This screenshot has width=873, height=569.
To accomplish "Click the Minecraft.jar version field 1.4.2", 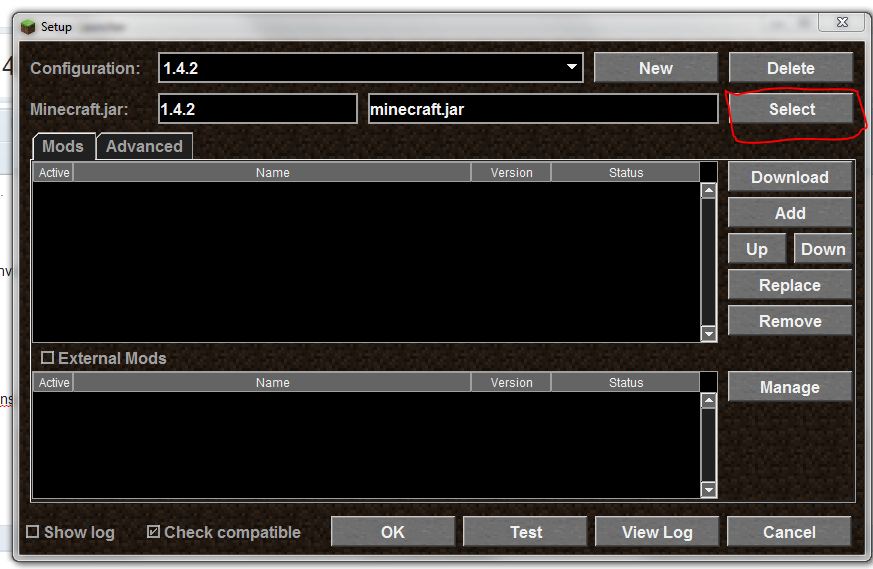I will point(258,109).
